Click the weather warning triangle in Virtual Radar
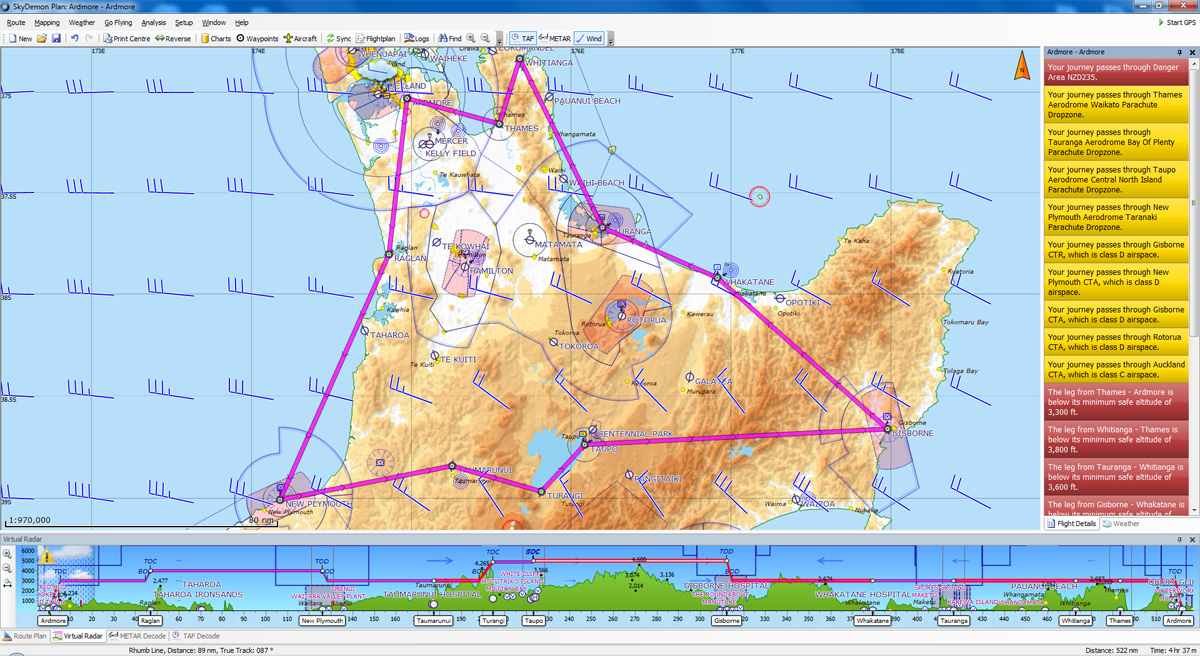 [x=47, y=554]
